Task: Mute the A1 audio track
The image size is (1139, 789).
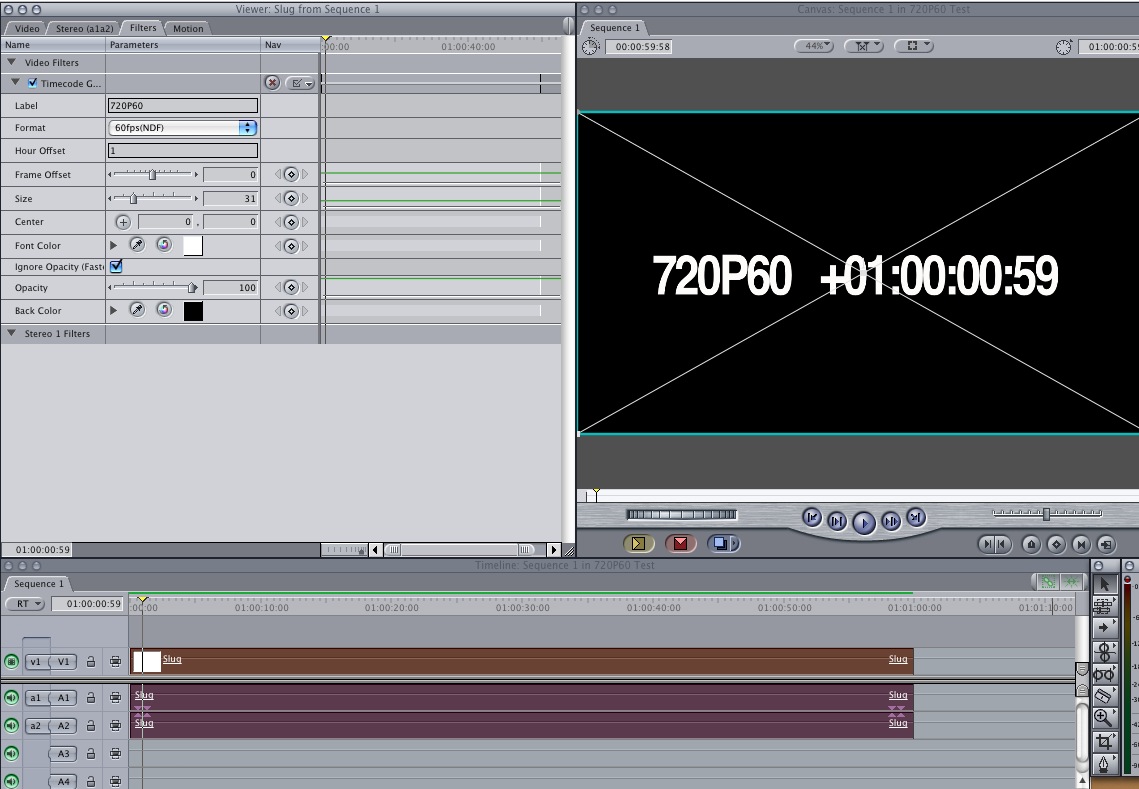Action: pos(11,697)
